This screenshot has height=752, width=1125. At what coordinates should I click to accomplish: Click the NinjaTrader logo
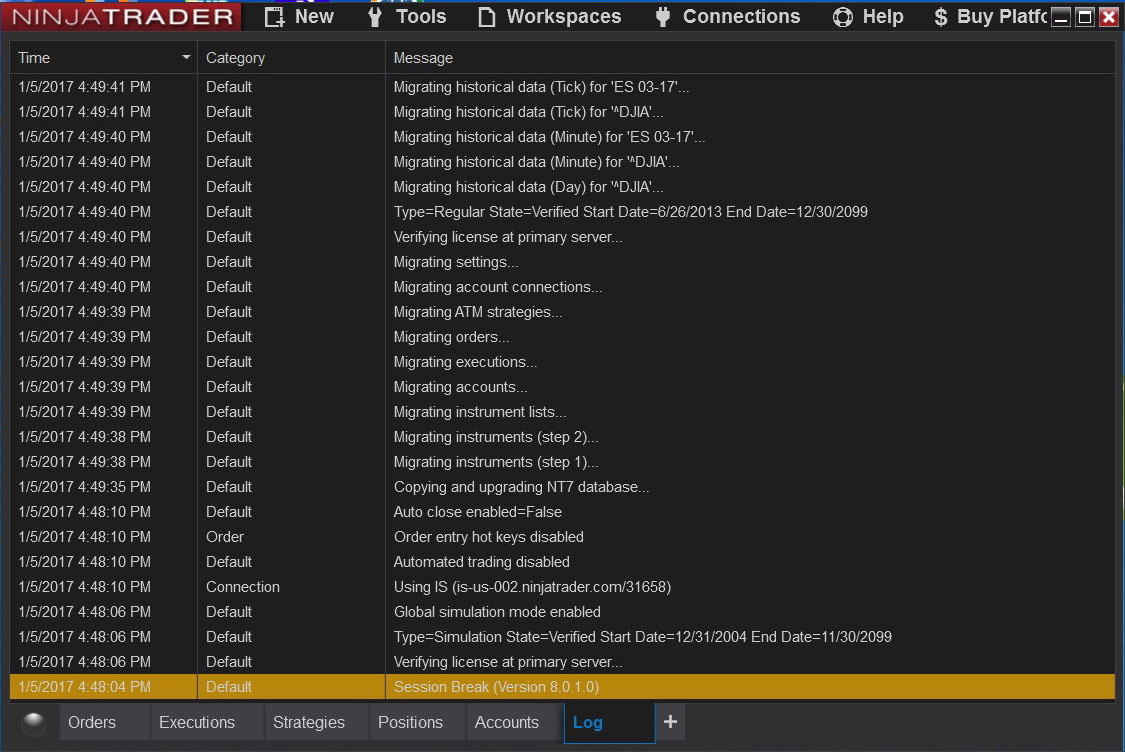click(x=122, y=17)
